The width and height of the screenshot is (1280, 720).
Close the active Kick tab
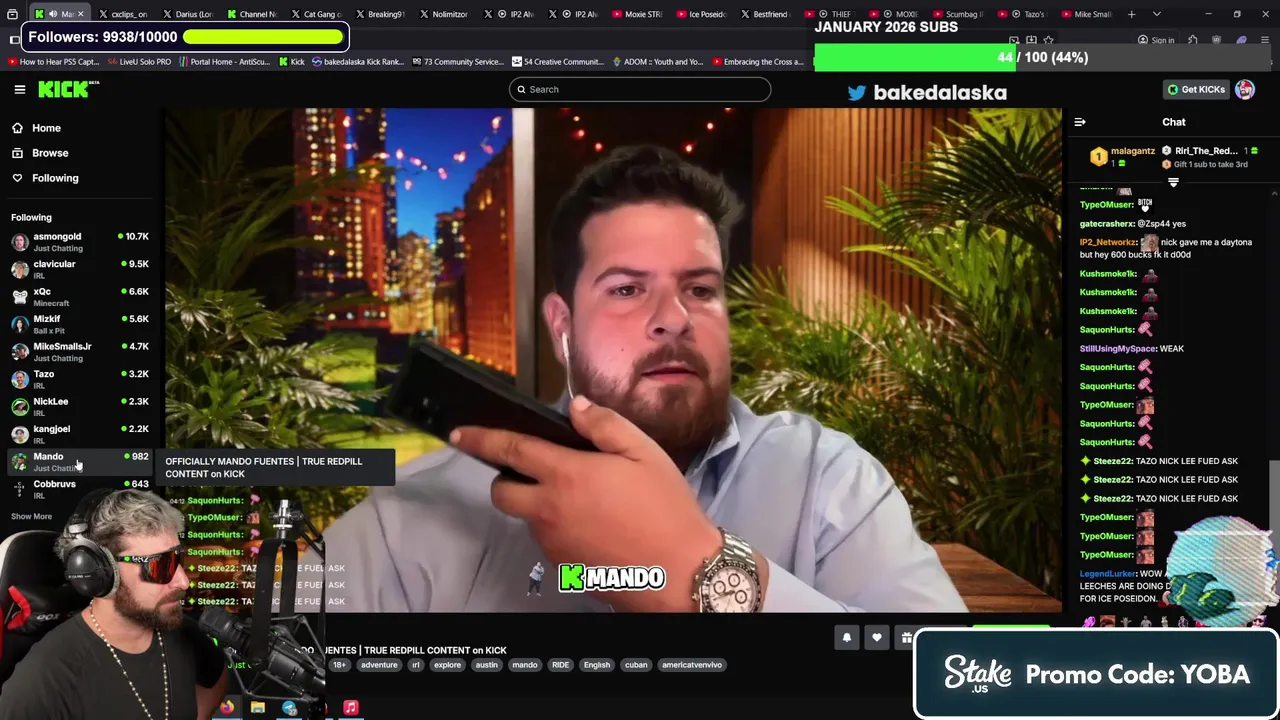[80, 14]
